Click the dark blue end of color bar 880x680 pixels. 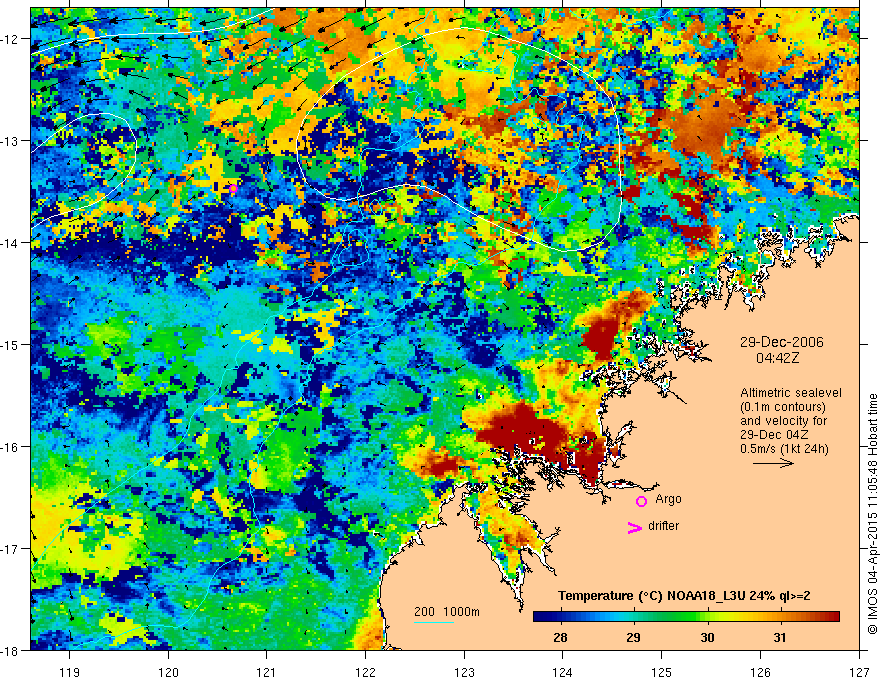coord(539,617)
